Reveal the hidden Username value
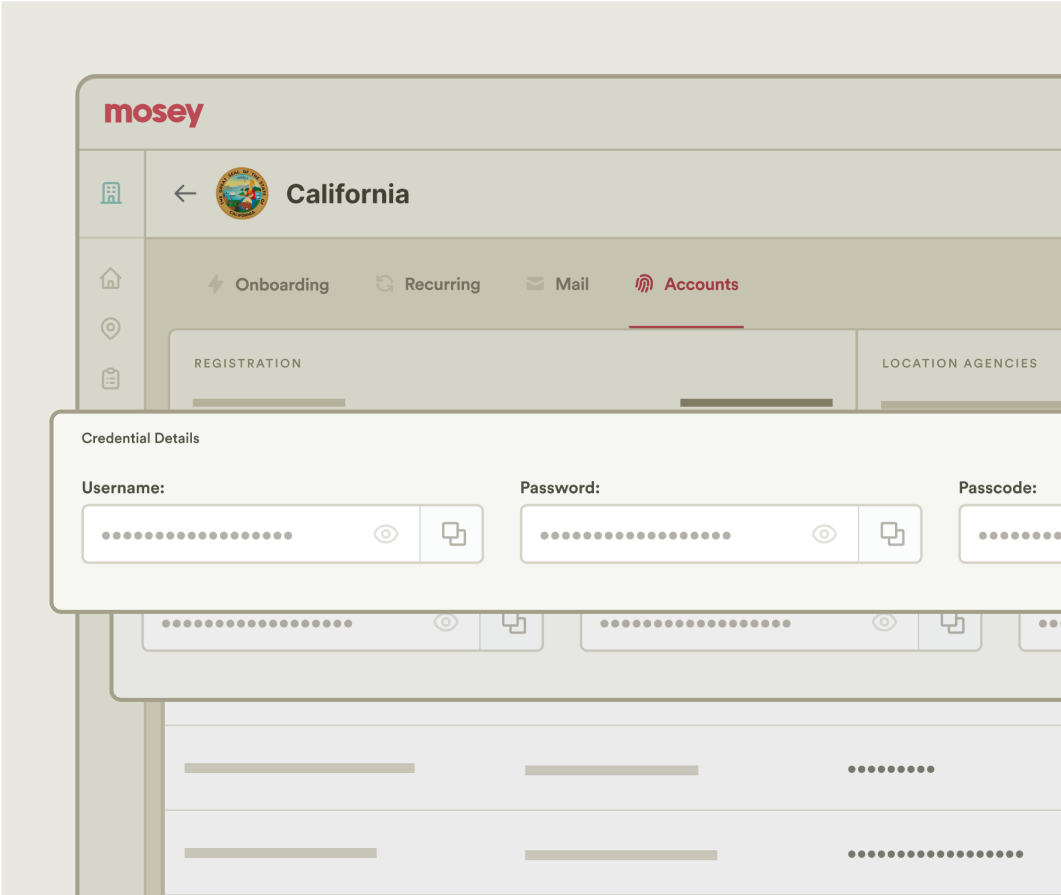The height and width of the screenshot is (895, 1061). [386, 534]
